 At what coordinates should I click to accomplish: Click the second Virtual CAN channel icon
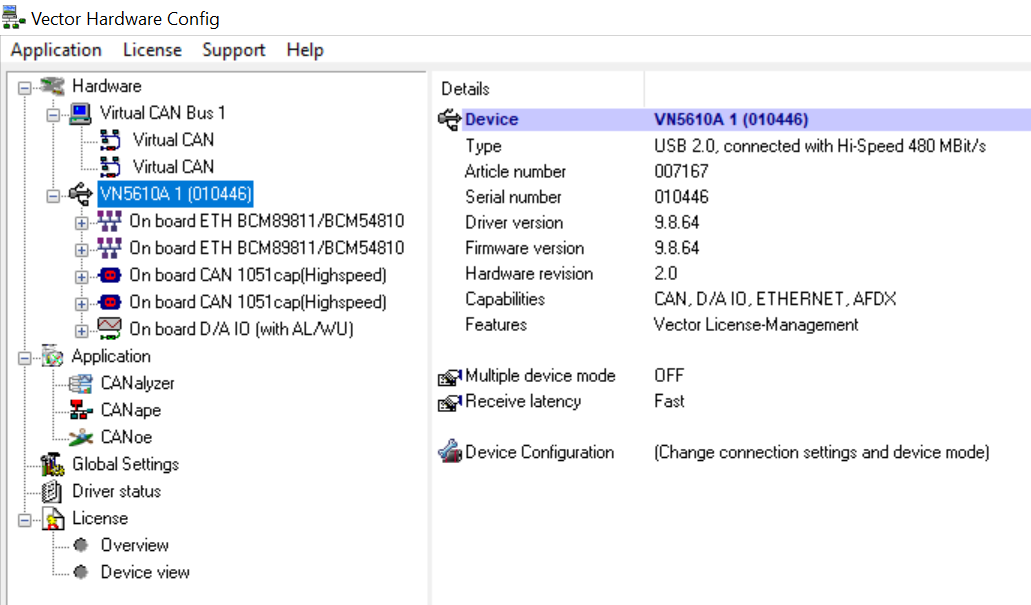[110, 167]
